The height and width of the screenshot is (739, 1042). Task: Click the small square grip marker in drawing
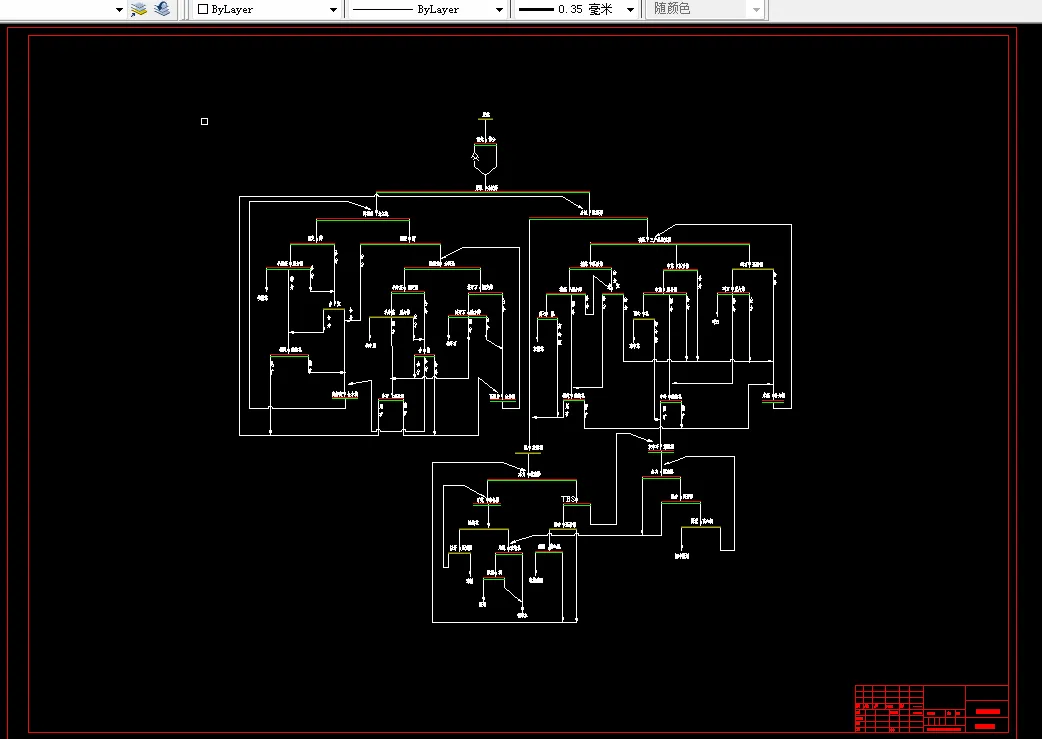205,122
